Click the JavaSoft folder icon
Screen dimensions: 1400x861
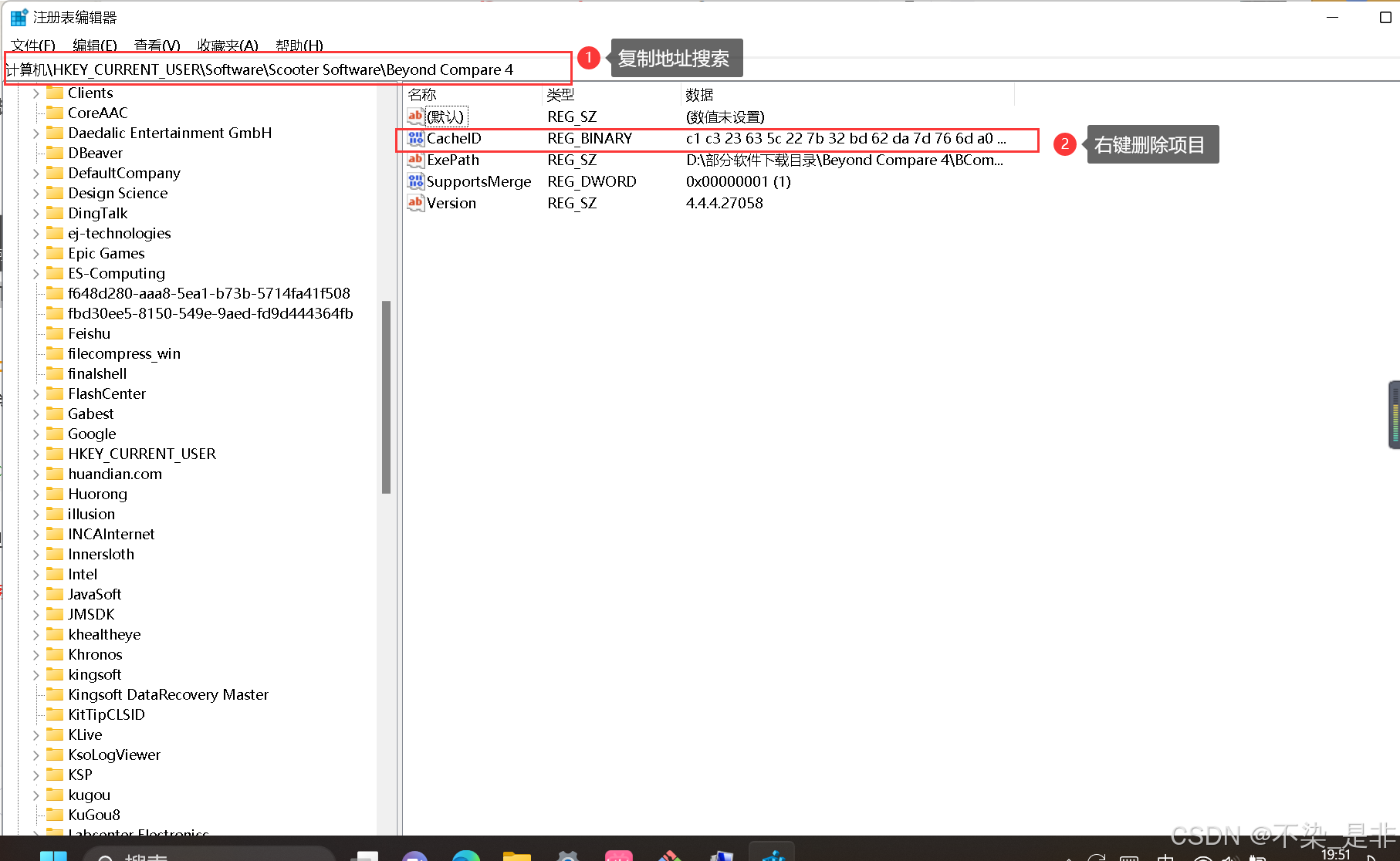point(55,594)
